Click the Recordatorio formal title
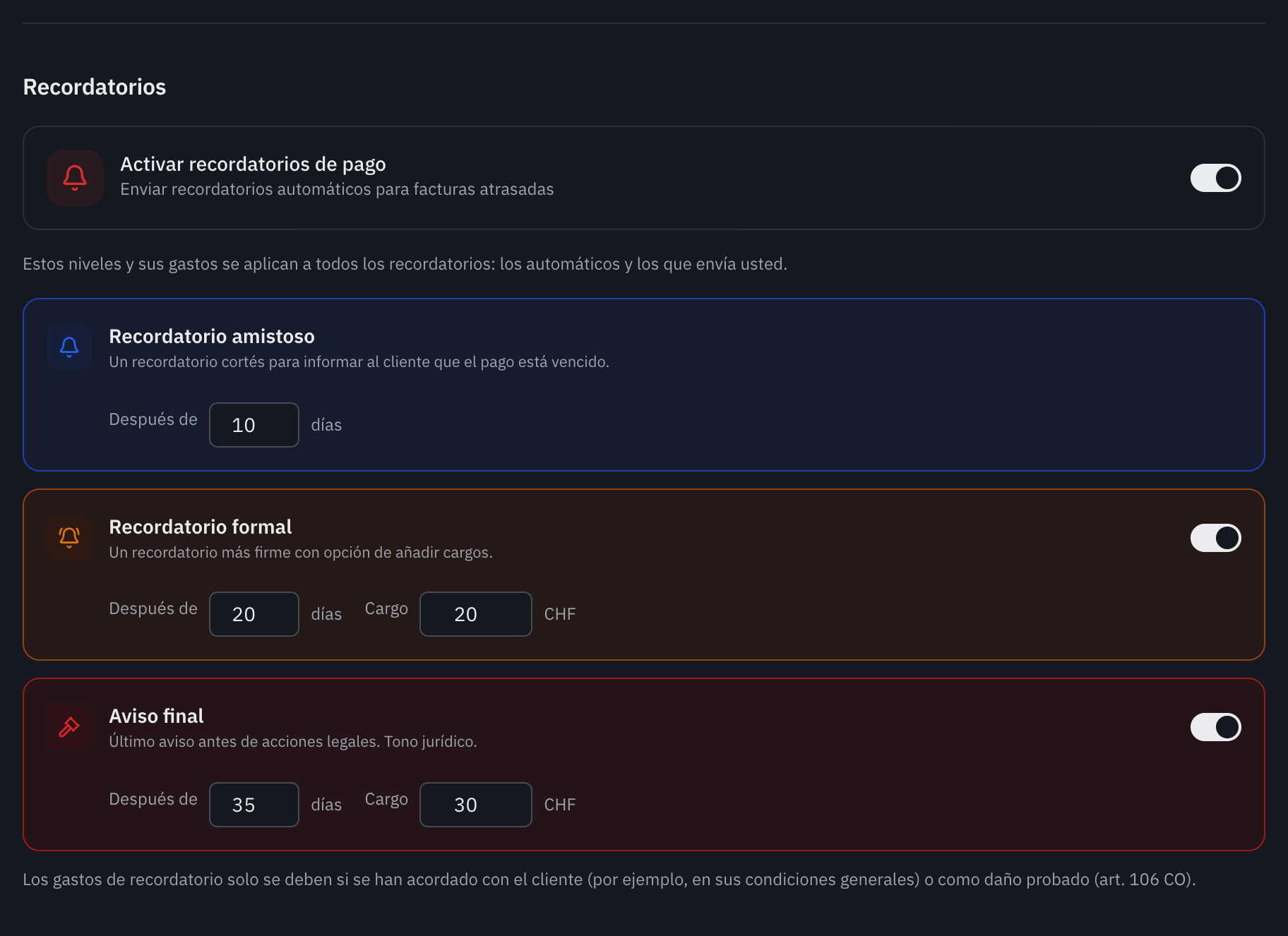This screenshot has width=1288, height=936. click(201, 527)
